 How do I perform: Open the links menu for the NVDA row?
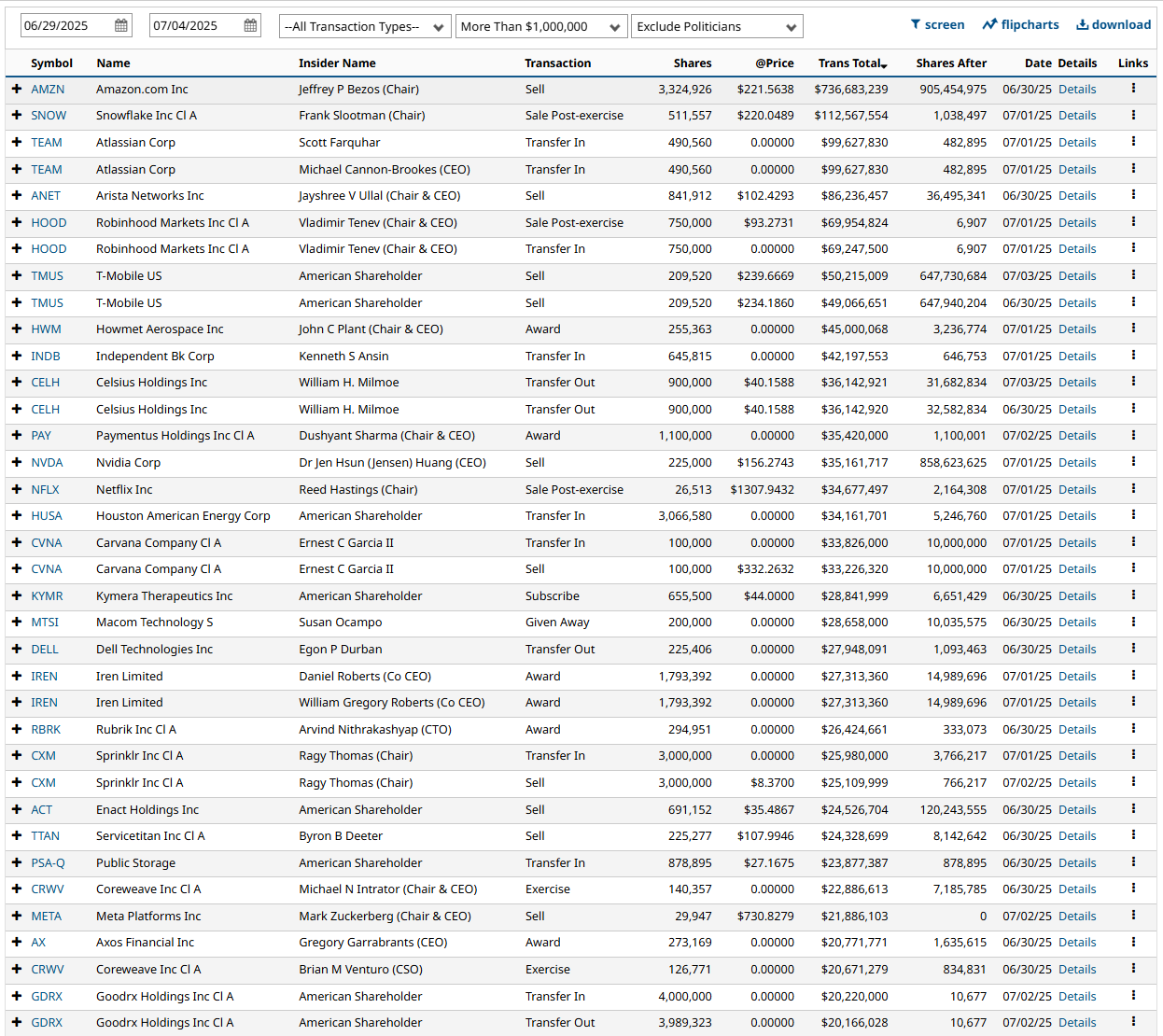(1133, 463)
